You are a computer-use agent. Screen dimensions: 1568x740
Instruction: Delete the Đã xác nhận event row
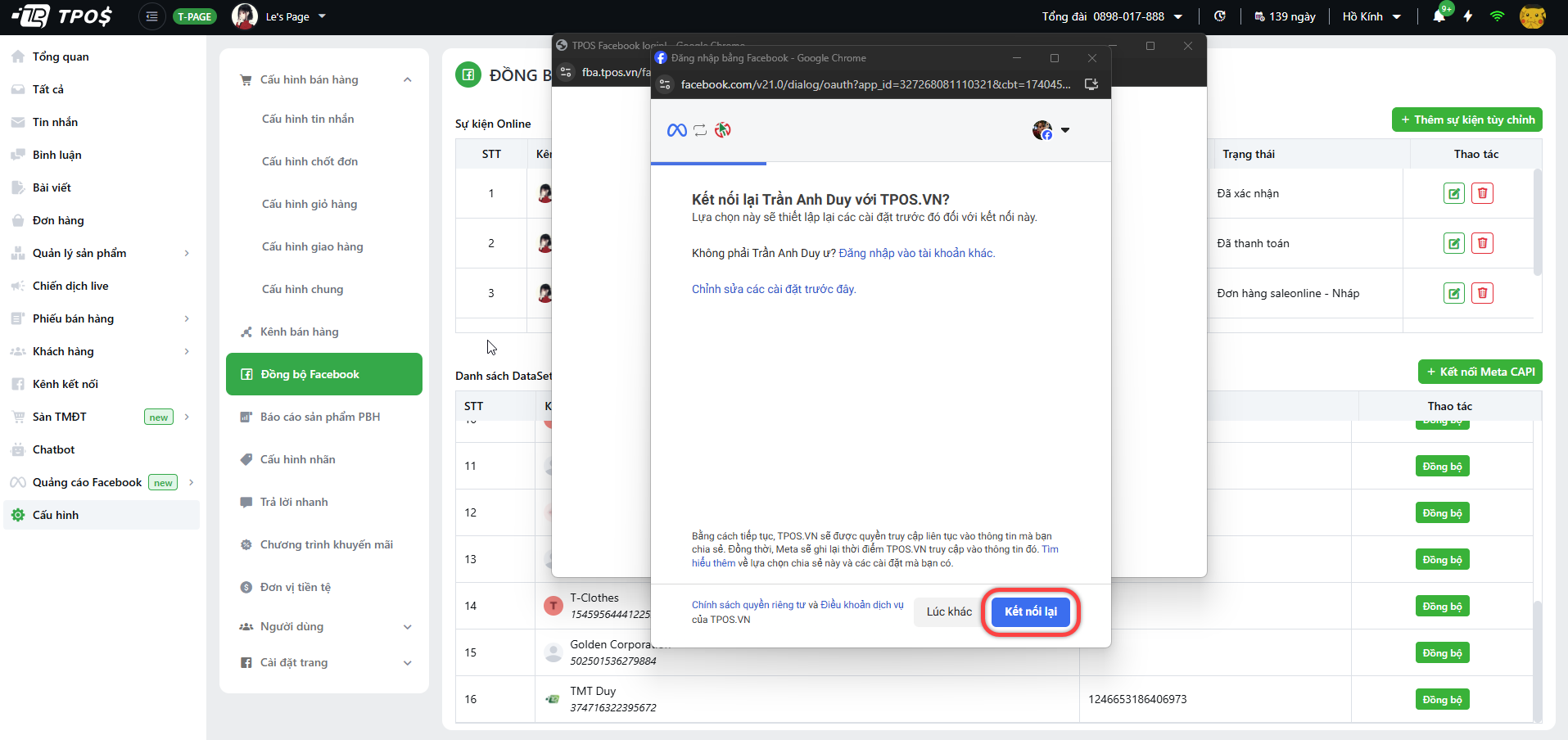click(x=1483, y=193)
